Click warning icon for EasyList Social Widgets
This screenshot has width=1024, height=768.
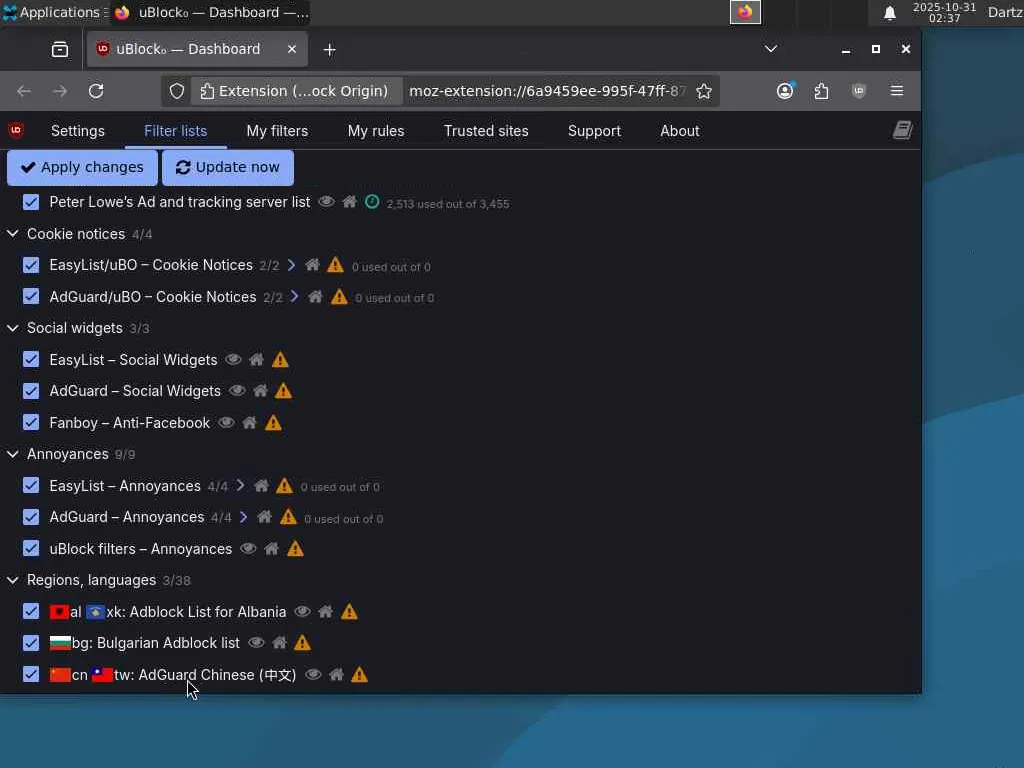click(280, 360)
